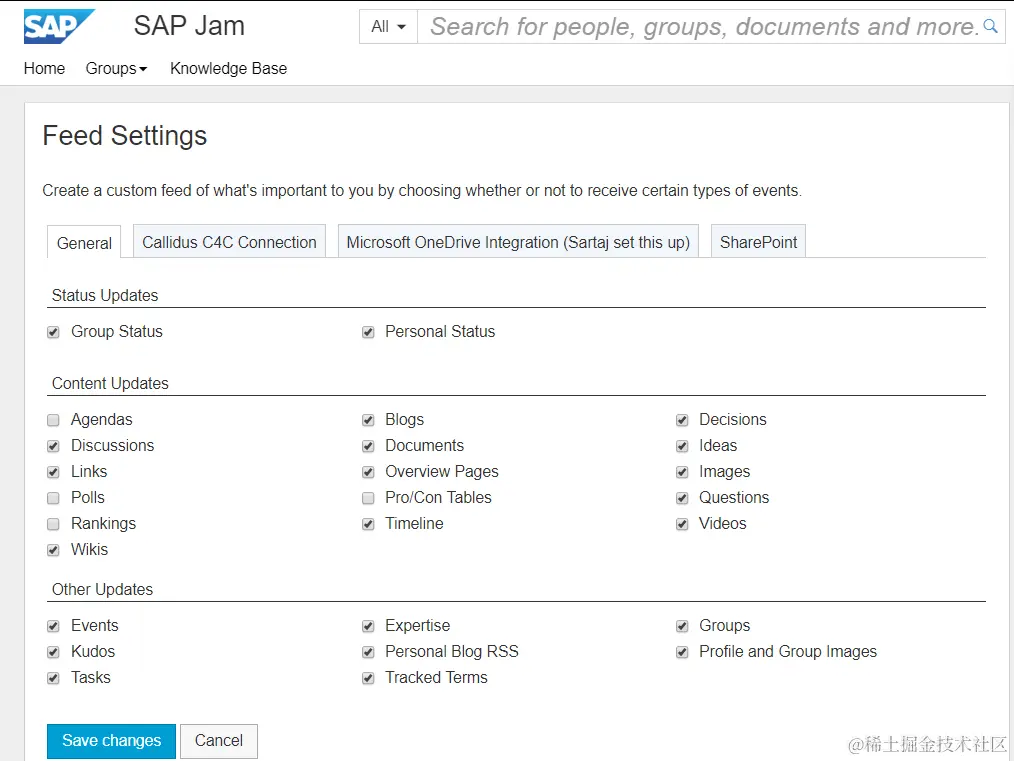Click into the search input field

coord(700,27)
